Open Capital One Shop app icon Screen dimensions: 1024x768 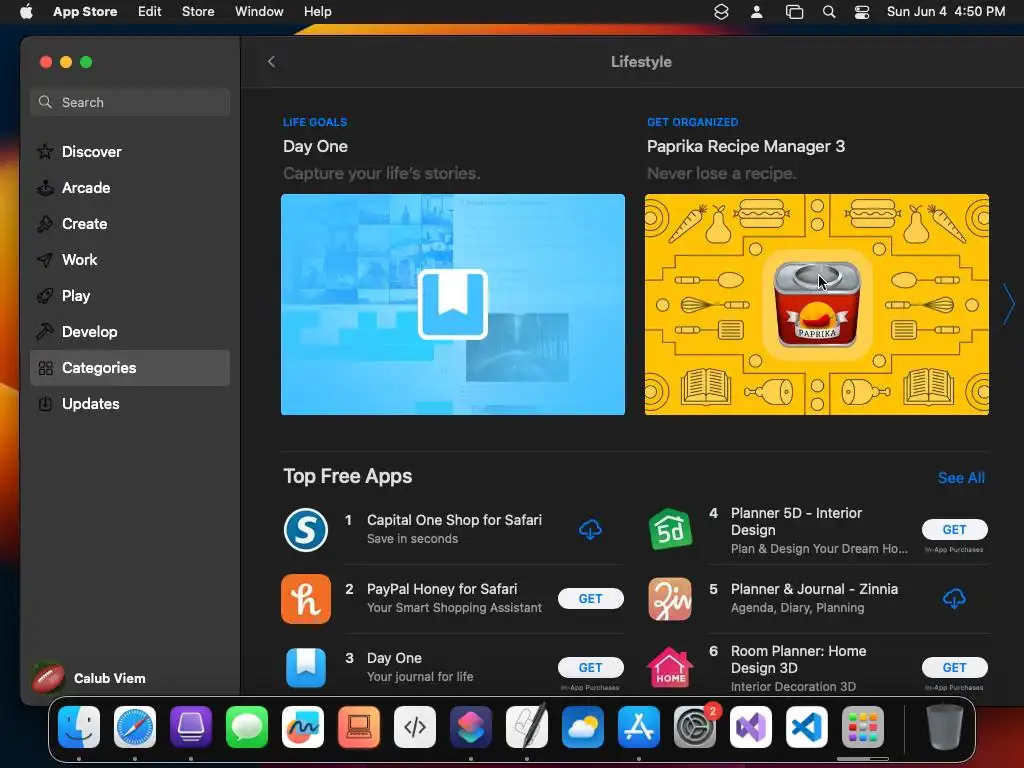pyautogui.click(x=306, y=530)
